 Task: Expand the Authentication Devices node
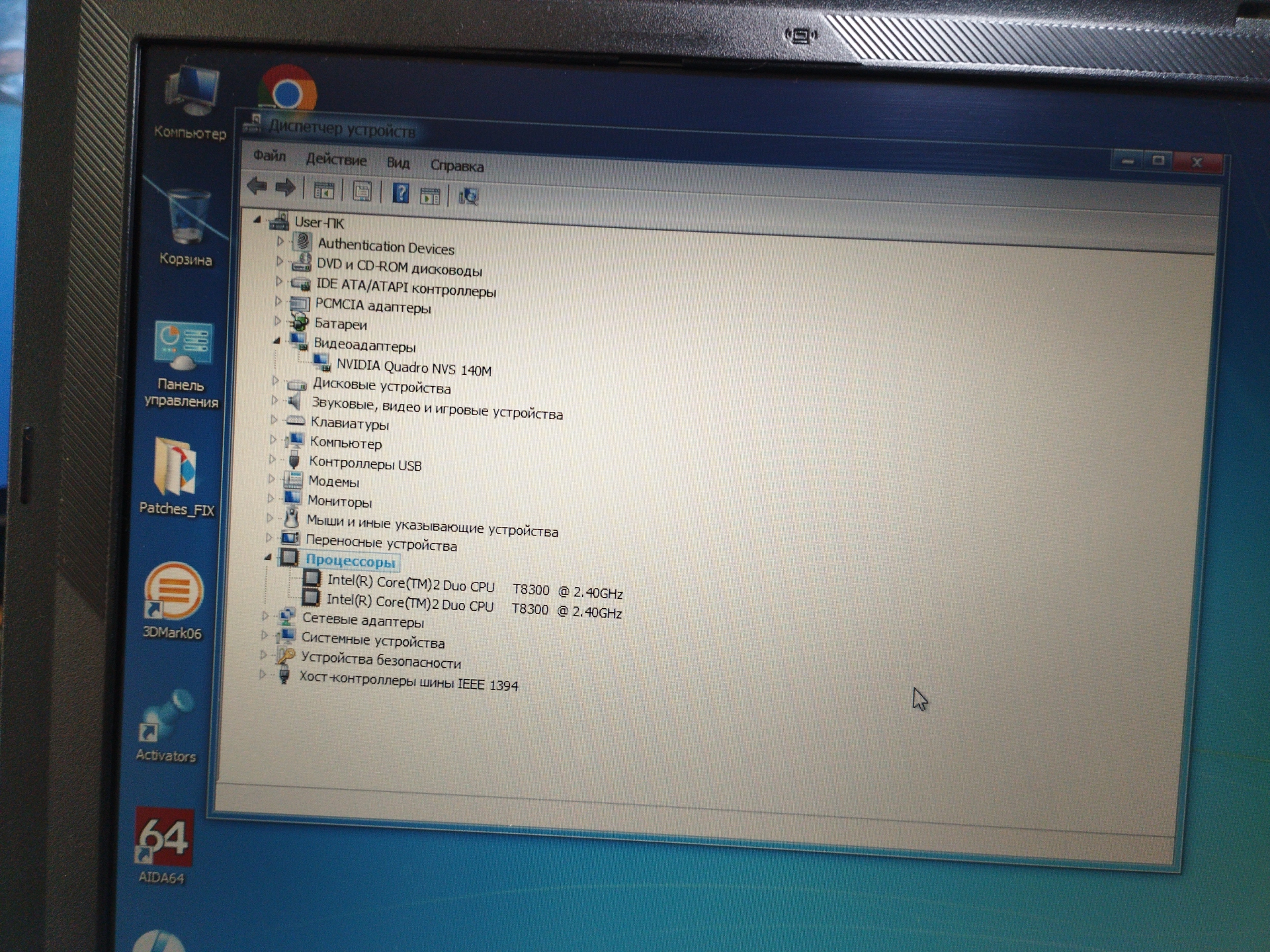point(280,241)
